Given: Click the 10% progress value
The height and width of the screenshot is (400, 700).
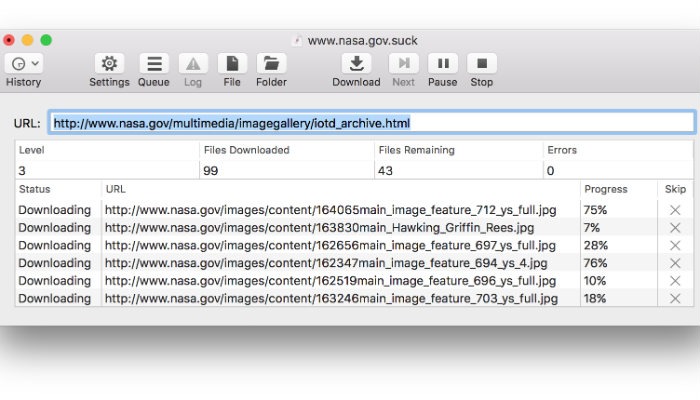Looking at the screenshot, I should pos(595,281).
